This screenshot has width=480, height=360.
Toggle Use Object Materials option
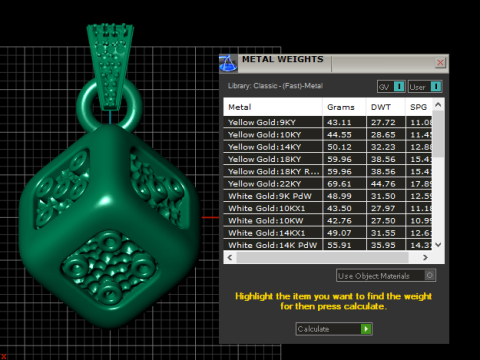386,276
